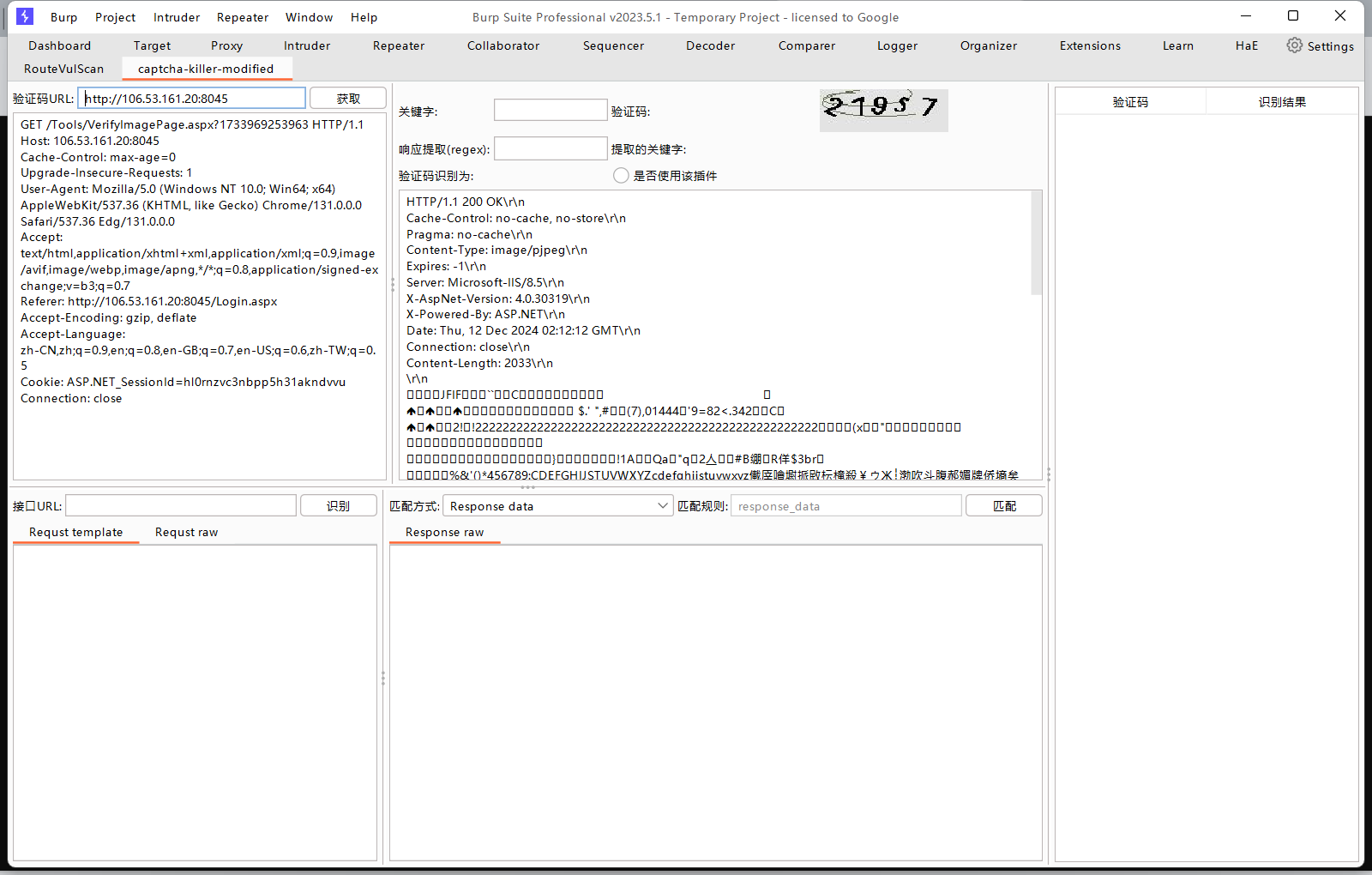Open the 匹配方式 Response data dropdown
The image size is (1372, 875).
(557, 506)
